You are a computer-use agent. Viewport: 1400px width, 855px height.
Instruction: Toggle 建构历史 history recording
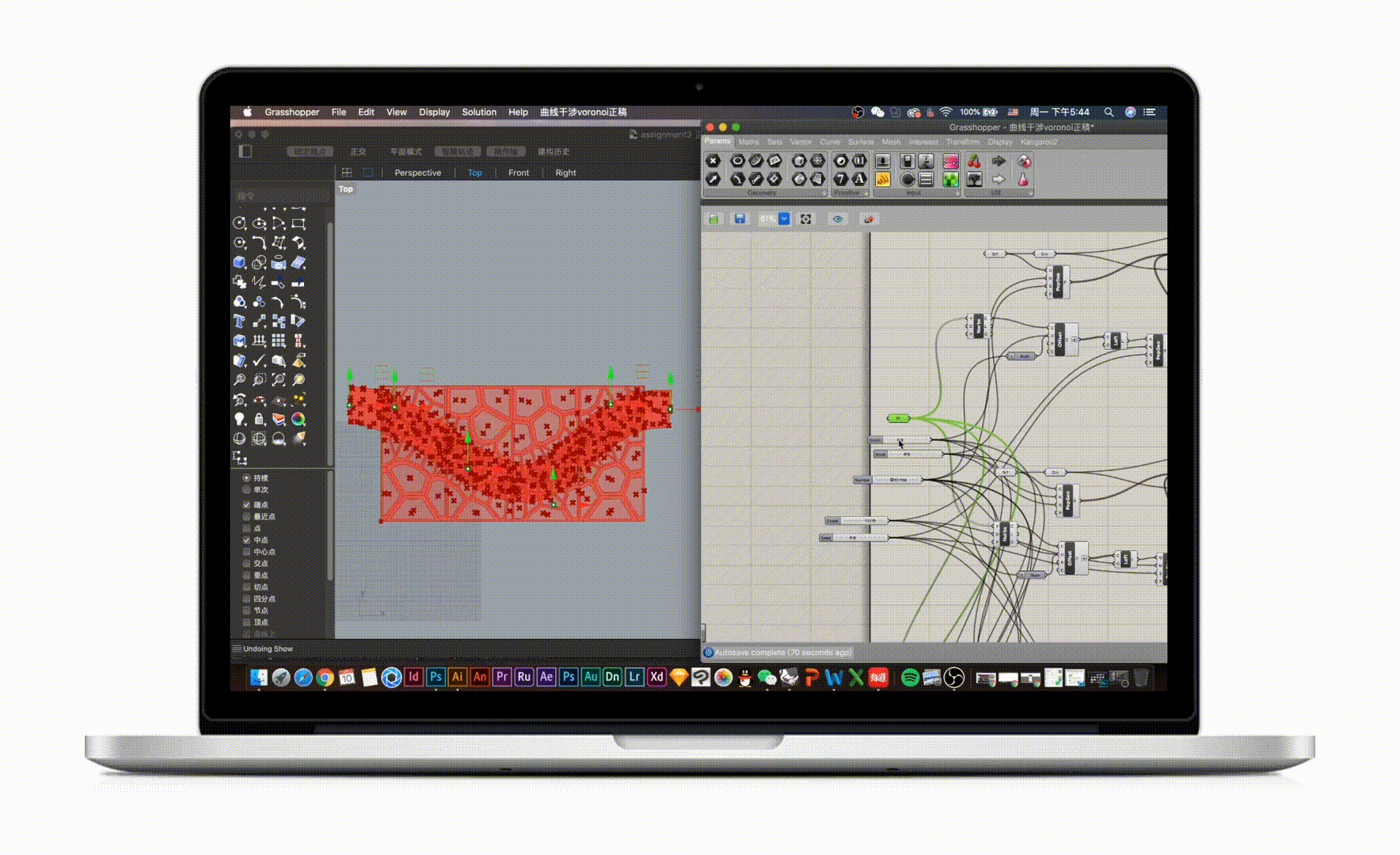pyautogui.click(x=554, y=151)
